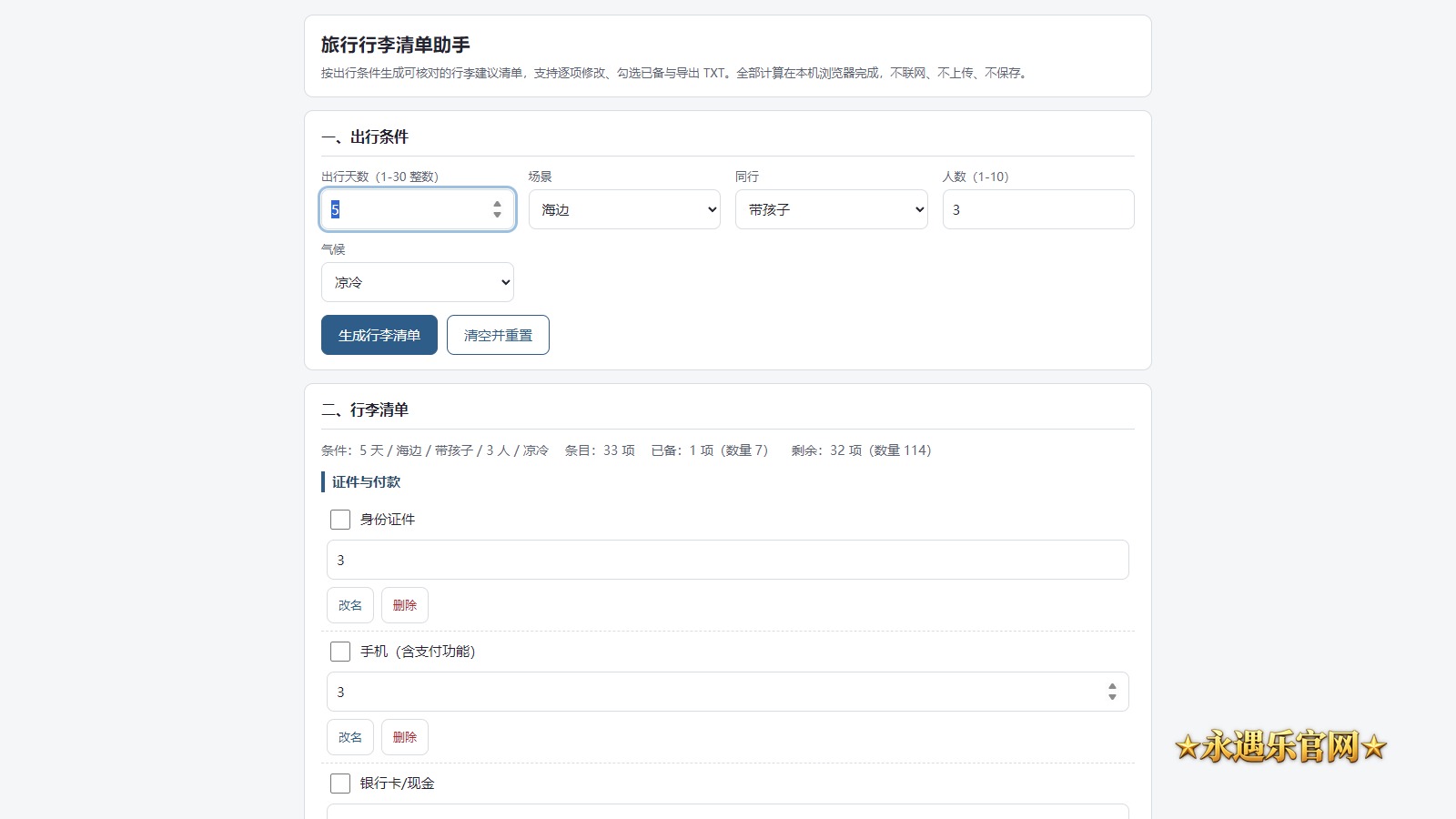Screen dimensions: 1456x819
Task: Click the 剩余：32 项（数量 114）summary text
Action: click(864, 450)
